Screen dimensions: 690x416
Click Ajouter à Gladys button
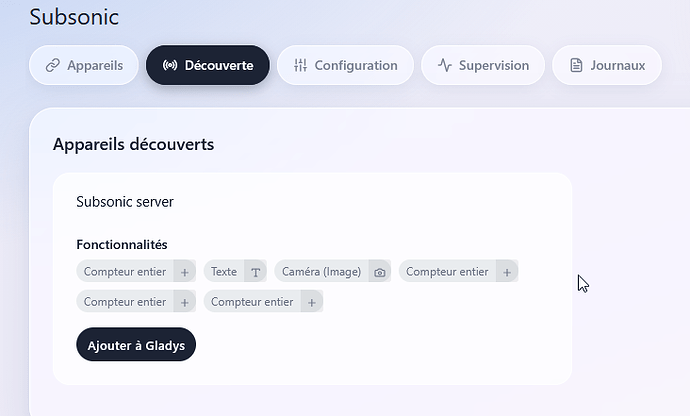point(136,345)
